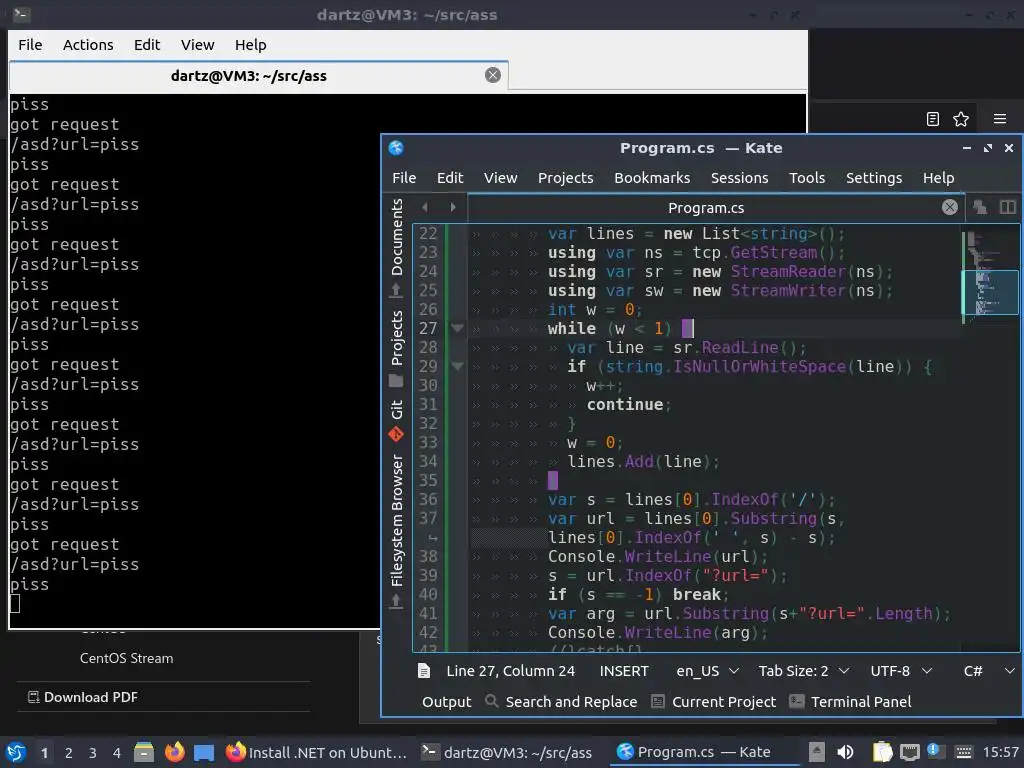Open the clipboard manager tray icon

click(882, 752)
